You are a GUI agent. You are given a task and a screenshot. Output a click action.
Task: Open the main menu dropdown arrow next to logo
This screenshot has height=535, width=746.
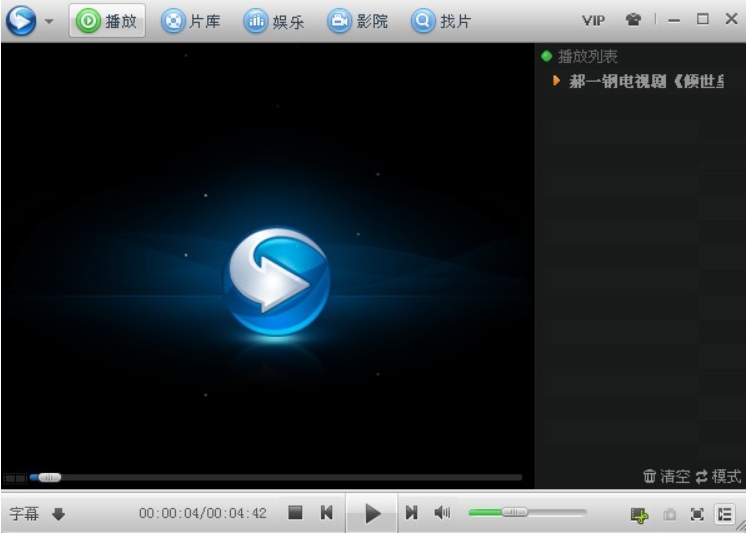[48, 21]
